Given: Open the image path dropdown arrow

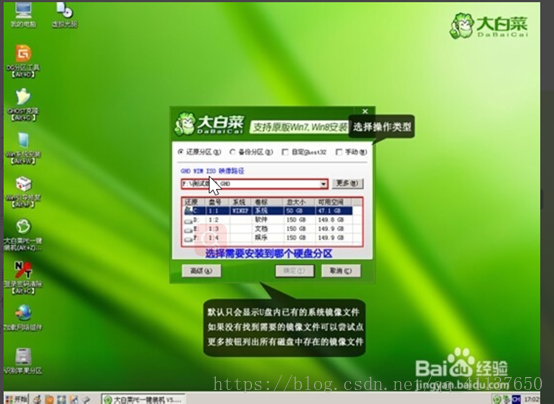Looking at the screenshot, I should tap(323, 184).
